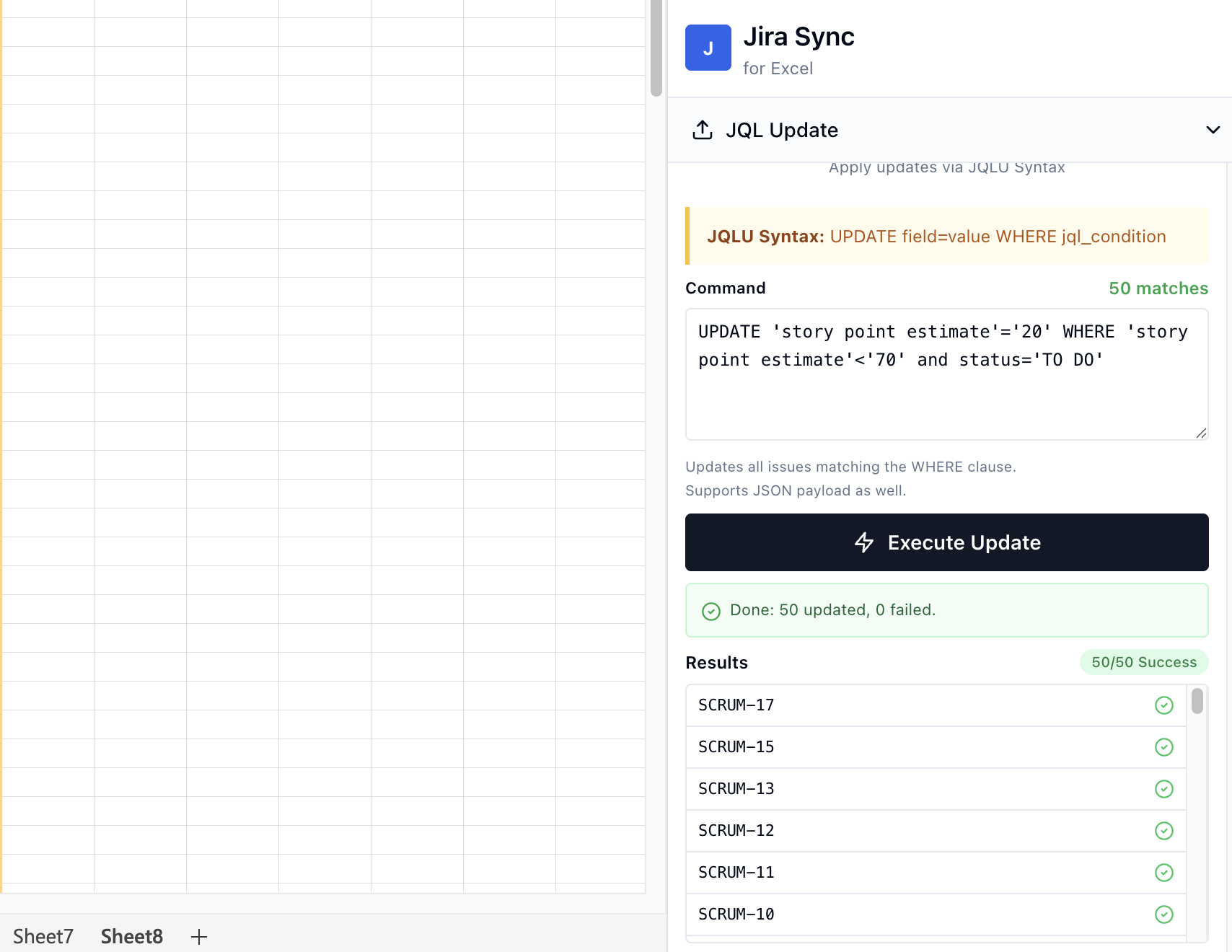1232x952 pixels.
Task: Click the check icon next to SCRUM-11
Action: 1164,873
